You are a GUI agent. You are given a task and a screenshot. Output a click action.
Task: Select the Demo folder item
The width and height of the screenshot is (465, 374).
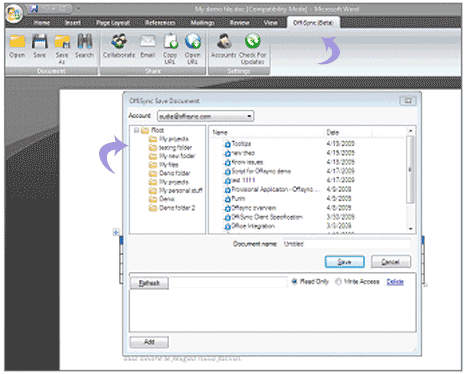pyautogui.click(x=175, y=173)
